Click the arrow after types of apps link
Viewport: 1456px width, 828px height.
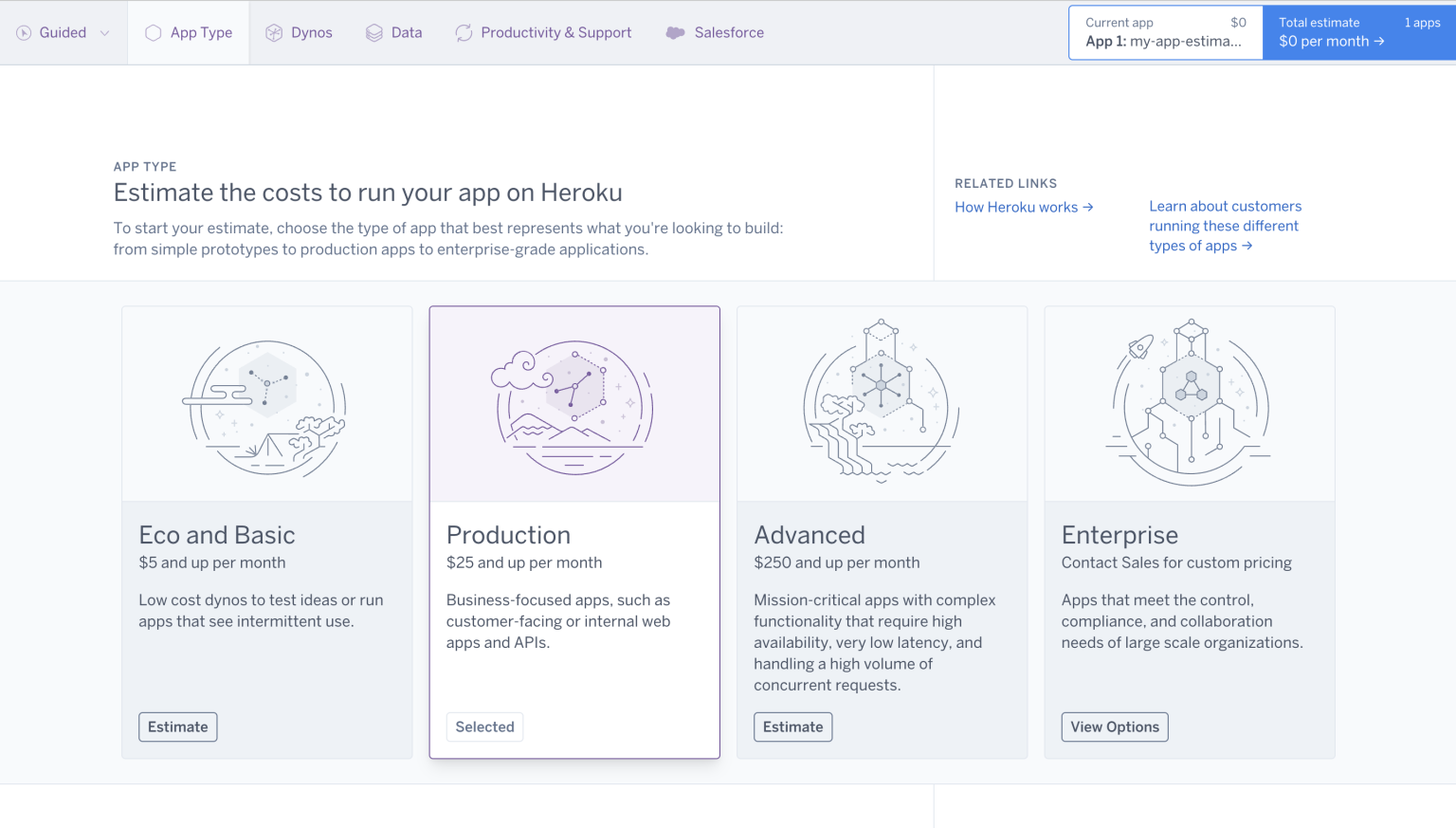click(1247, 245)
